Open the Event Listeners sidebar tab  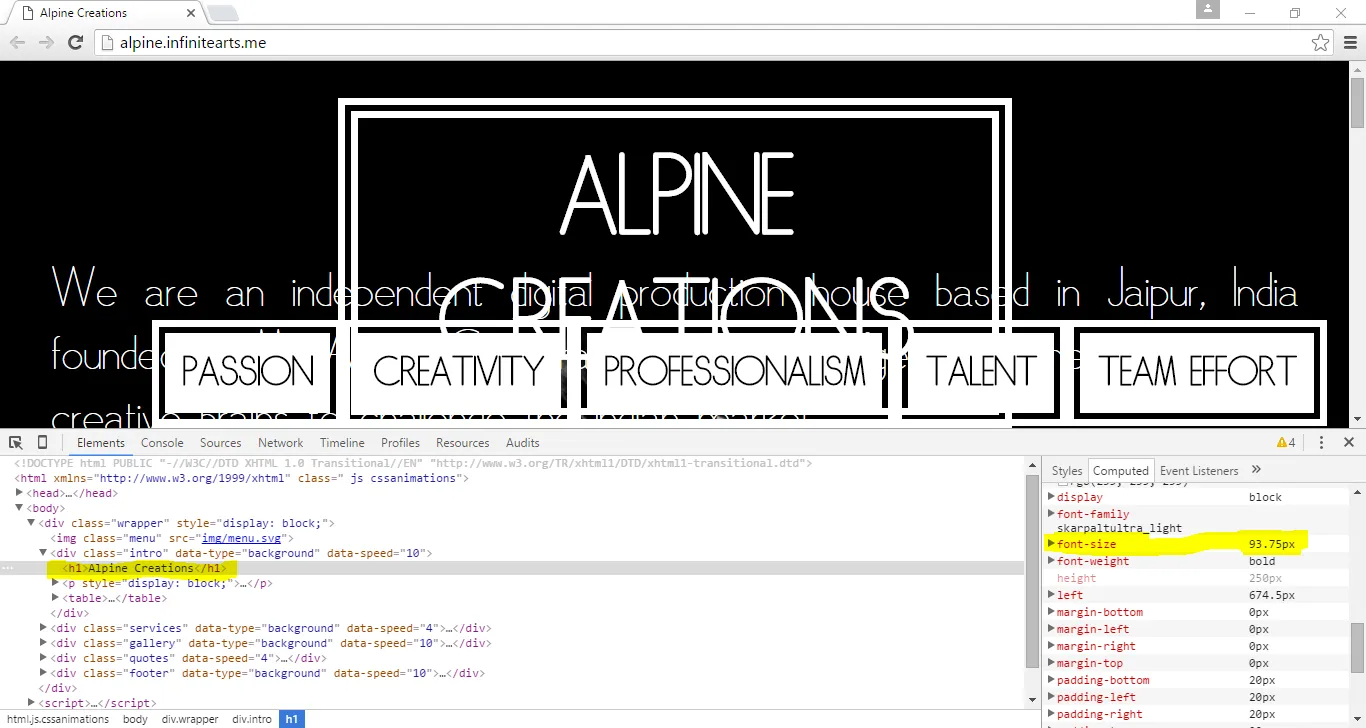pyautogui.click(x=1199, y=471)
